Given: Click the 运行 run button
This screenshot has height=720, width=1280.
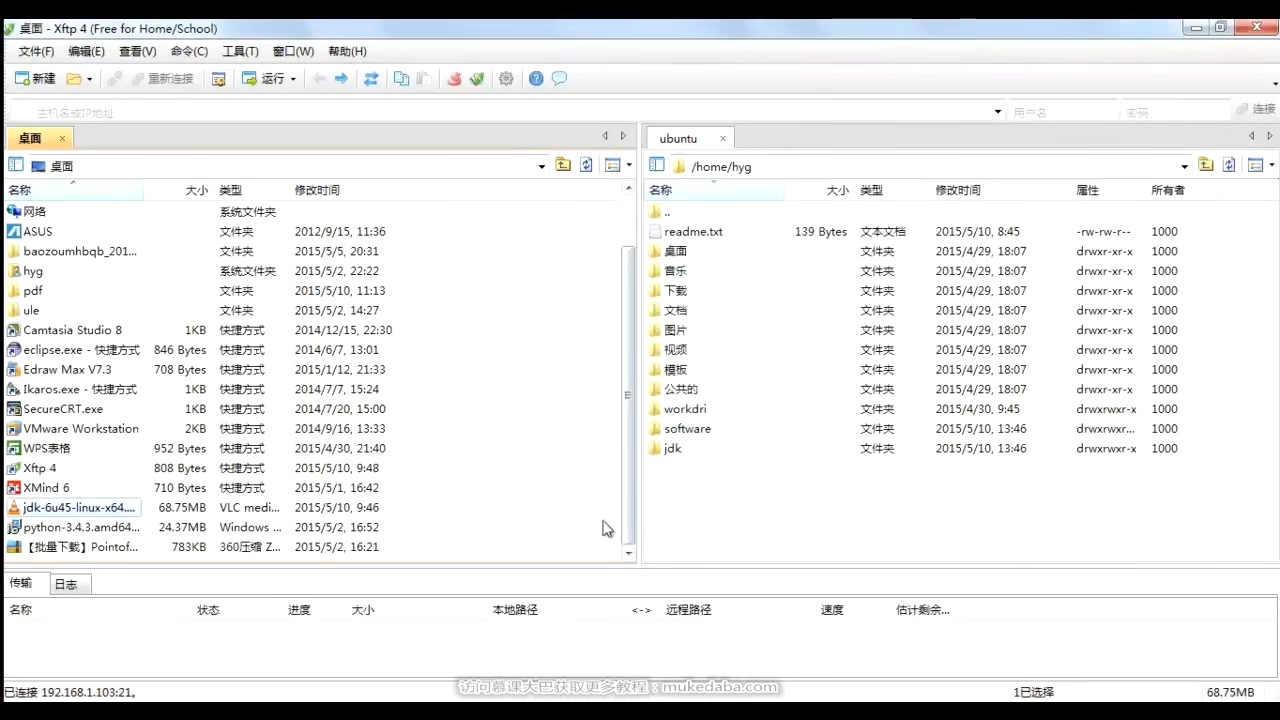Looking at the screenshot, I should tap(263, 79).
